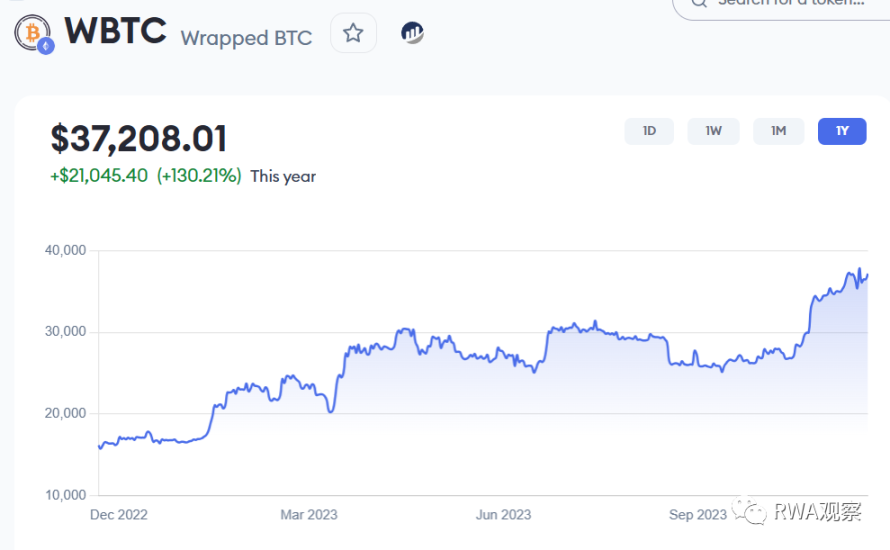Select the 1W time range

click(x=713, y=131)
